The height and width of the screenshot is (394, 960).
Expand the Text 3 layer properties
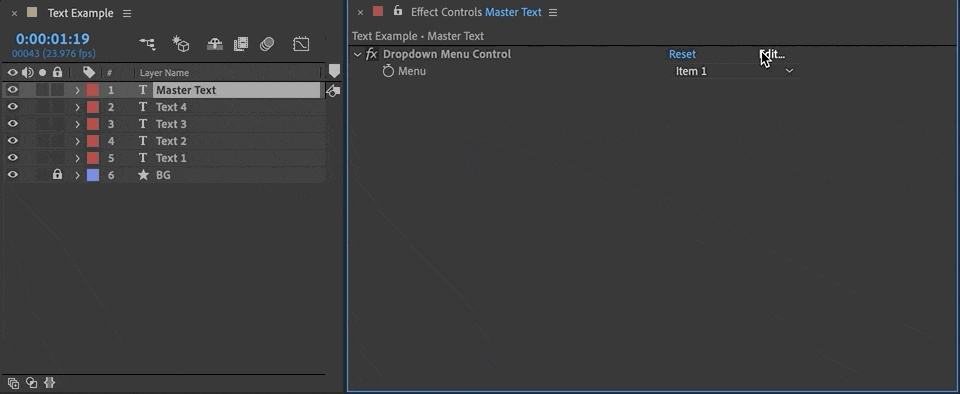[x=78, y=124]
